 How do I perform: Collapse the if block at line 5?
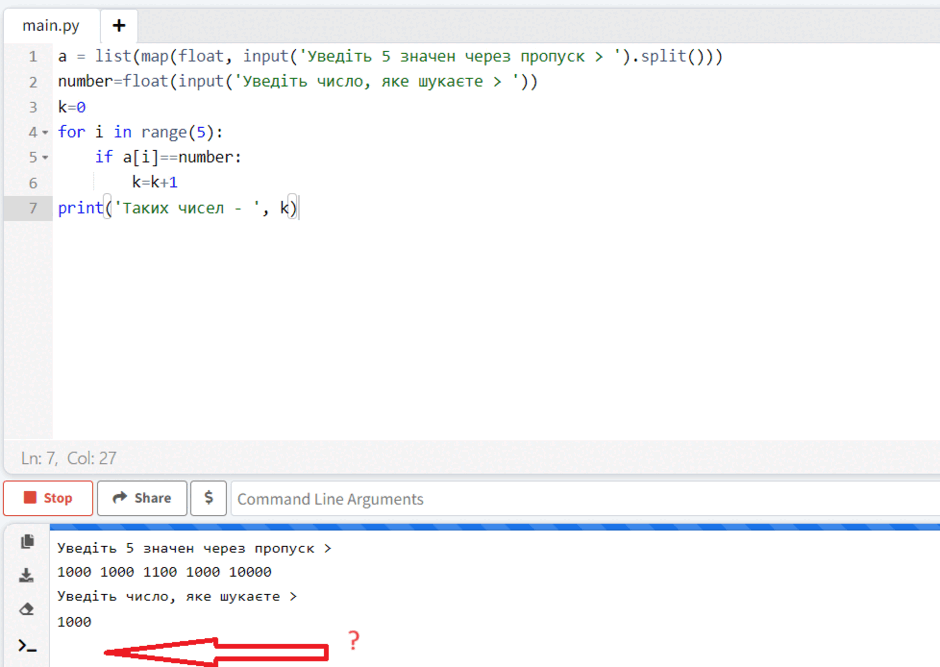pos(45,158)
